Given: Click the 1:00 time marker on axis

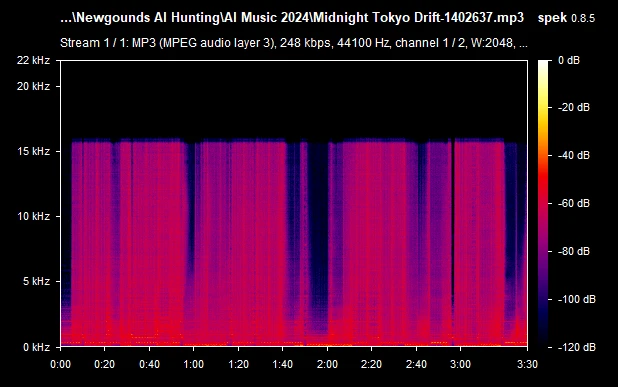Looking at the screenshot, I should coord(194,364).
